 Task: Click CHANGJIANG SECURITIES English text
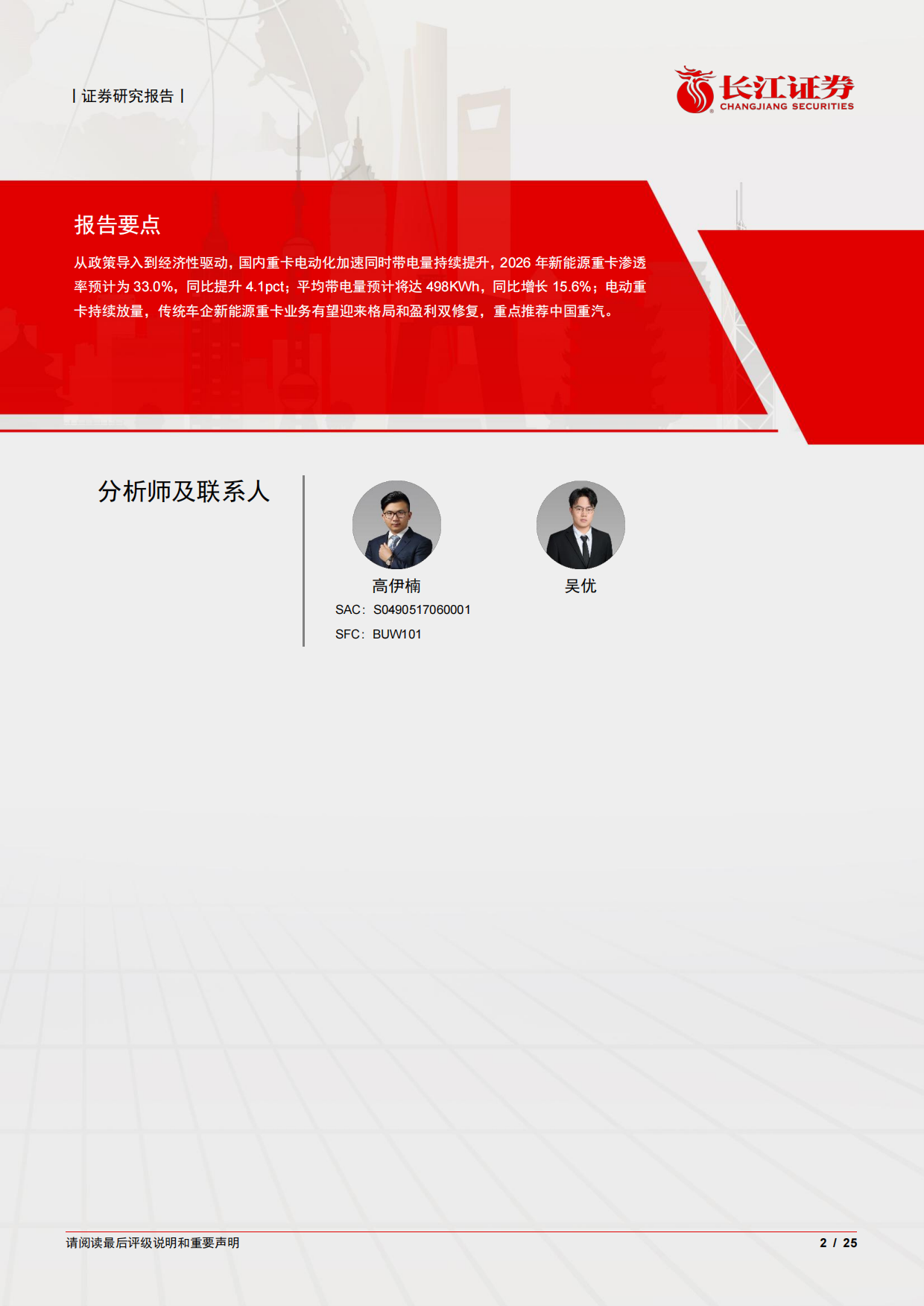787,107
